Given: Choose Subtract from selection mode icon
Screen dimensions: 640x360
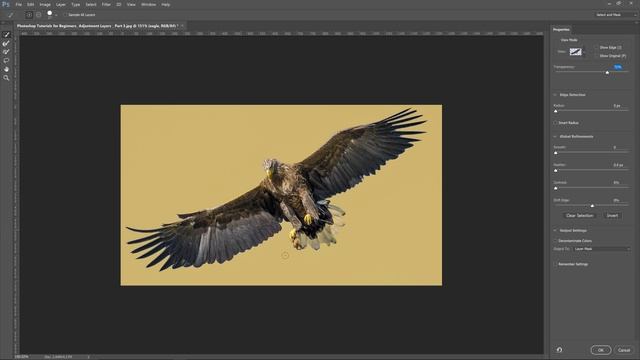Looking at the screenshot, I should pos(38,15).
